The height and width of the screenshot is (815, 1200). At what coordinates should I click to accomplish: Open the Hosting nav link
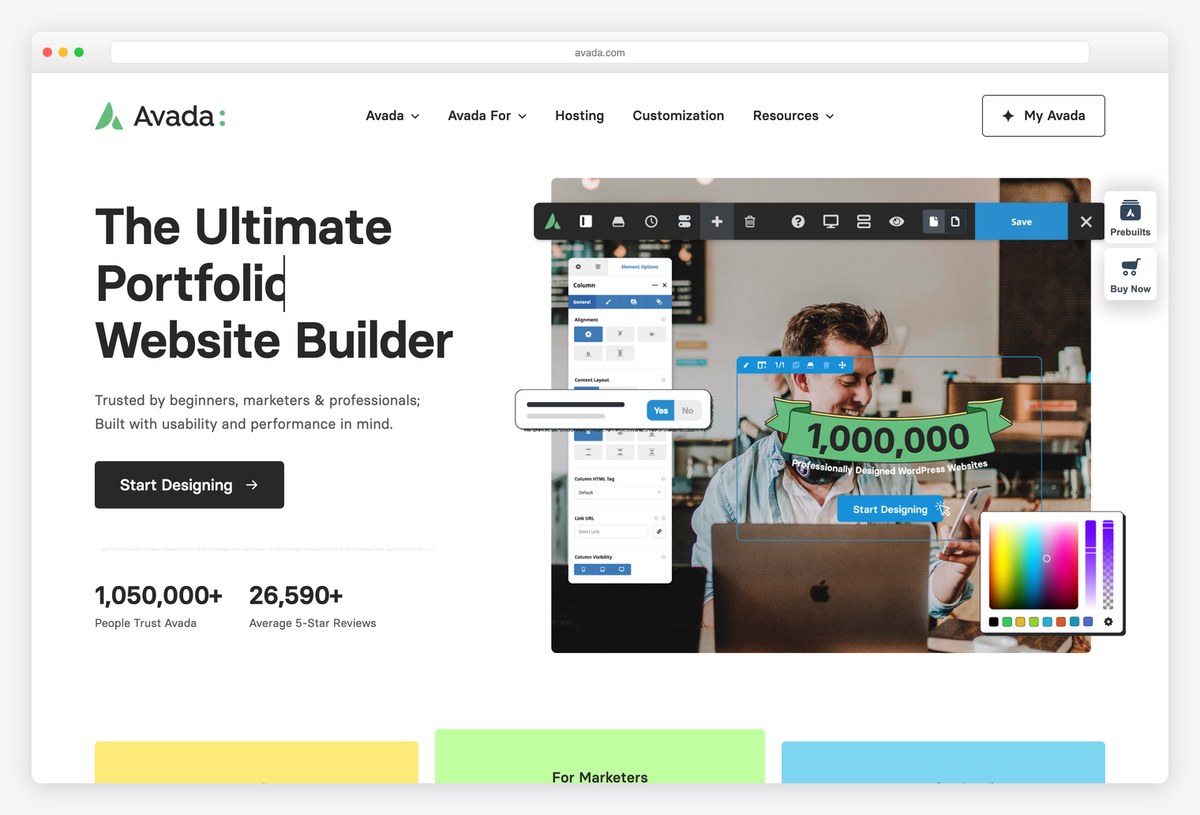[x=579, y=116]
